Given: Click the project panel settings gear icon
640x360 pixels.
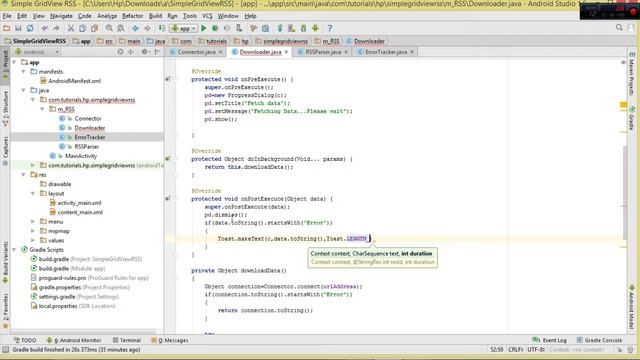Looking at the screenshot, I should [144, 52].
